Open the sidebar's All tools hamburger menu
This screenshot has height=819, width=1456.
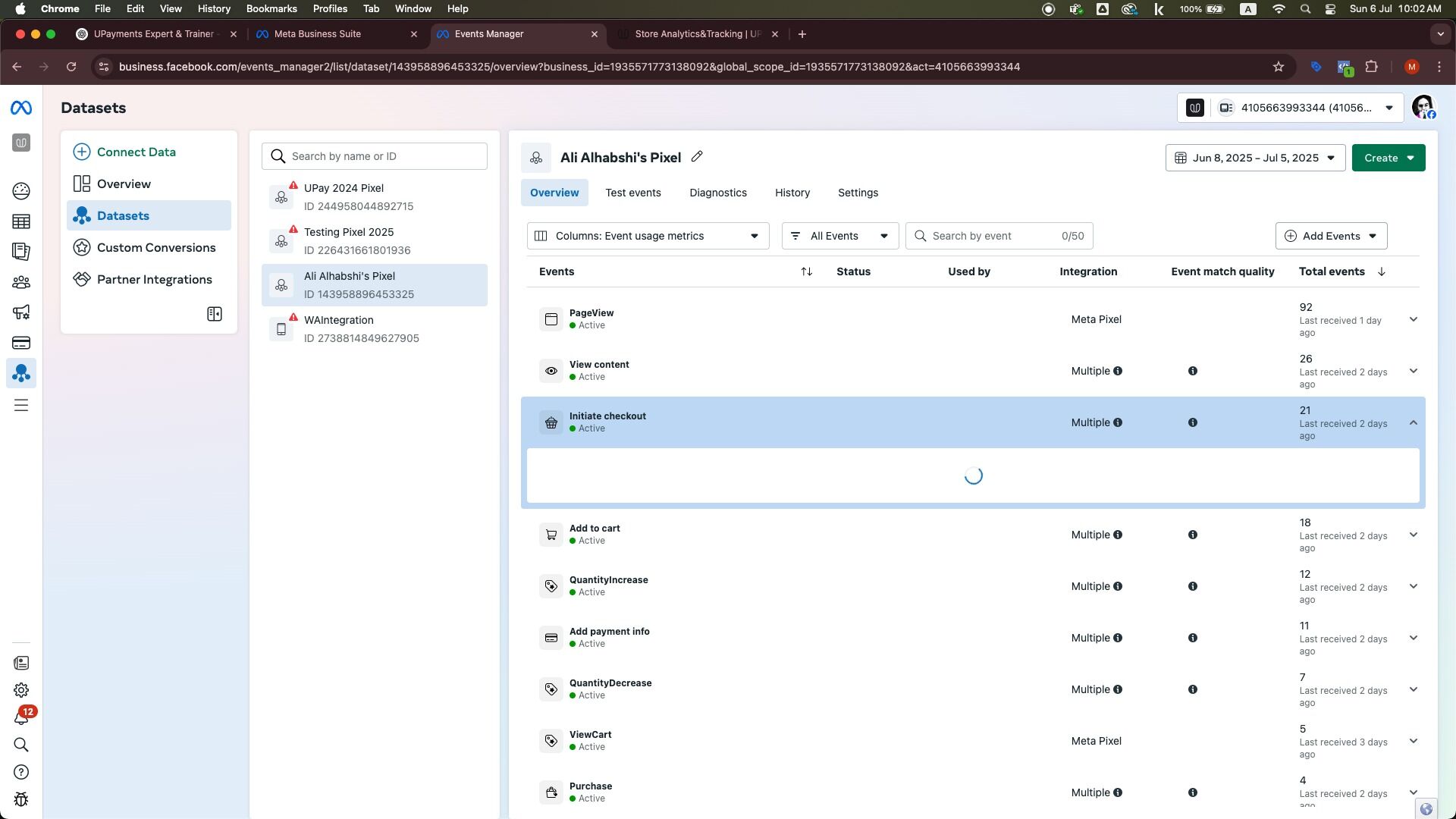pyautogui.click(x=21, y=406)
